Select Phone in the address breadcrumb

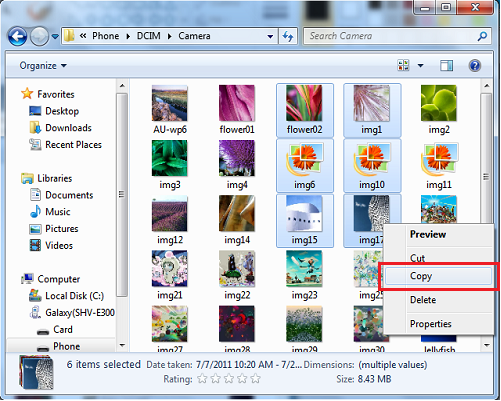[x=105, y=36]
